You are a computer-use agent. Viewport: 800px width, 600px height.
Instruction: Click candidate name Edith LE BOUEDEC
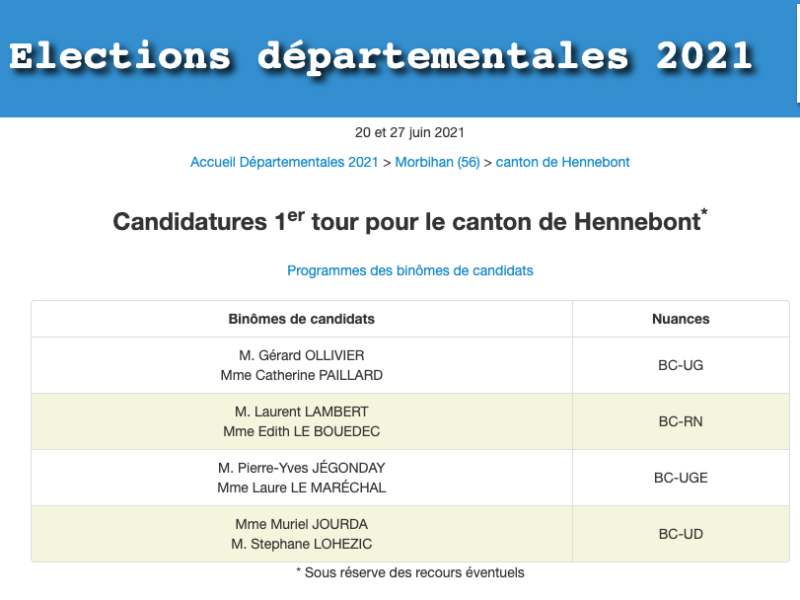301,431
